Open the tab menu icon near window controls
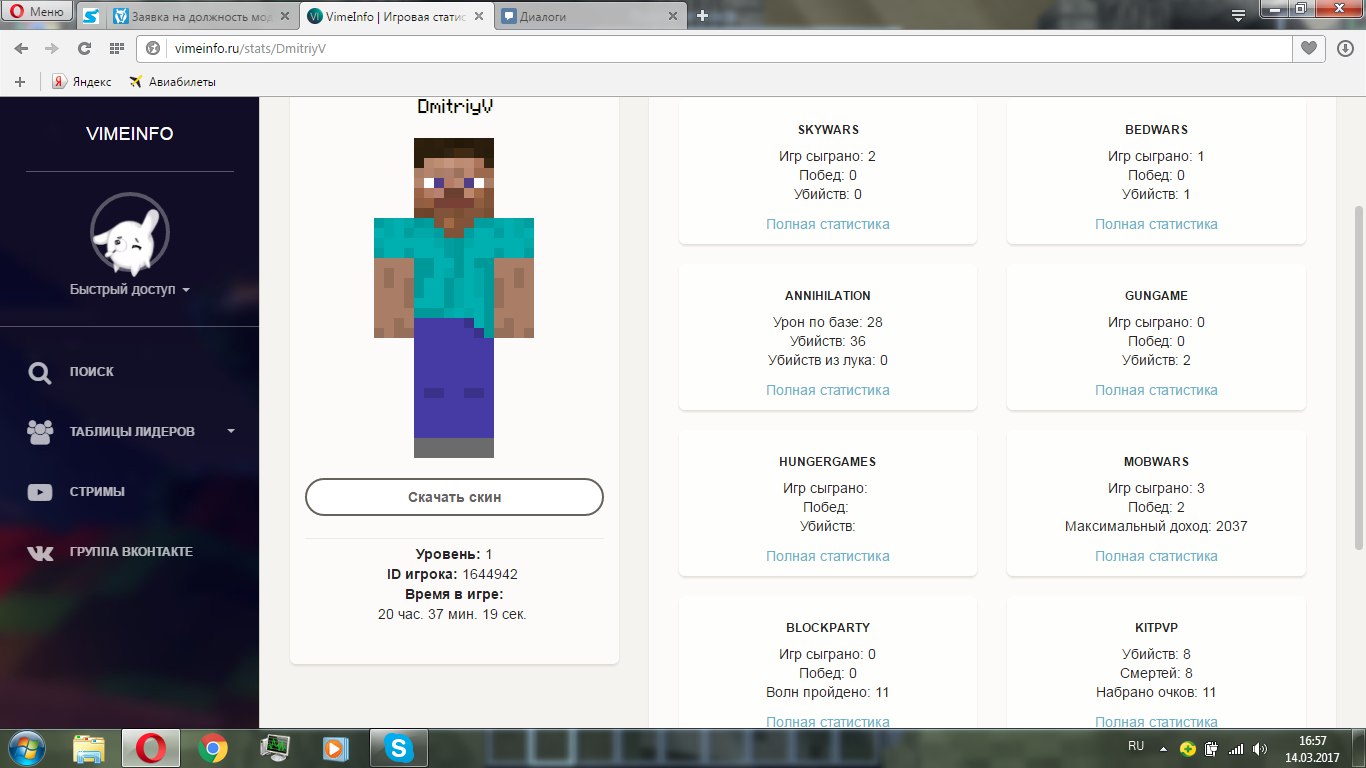The height and width of the screenshot is (768, 1366). (x=1238, y=16)
